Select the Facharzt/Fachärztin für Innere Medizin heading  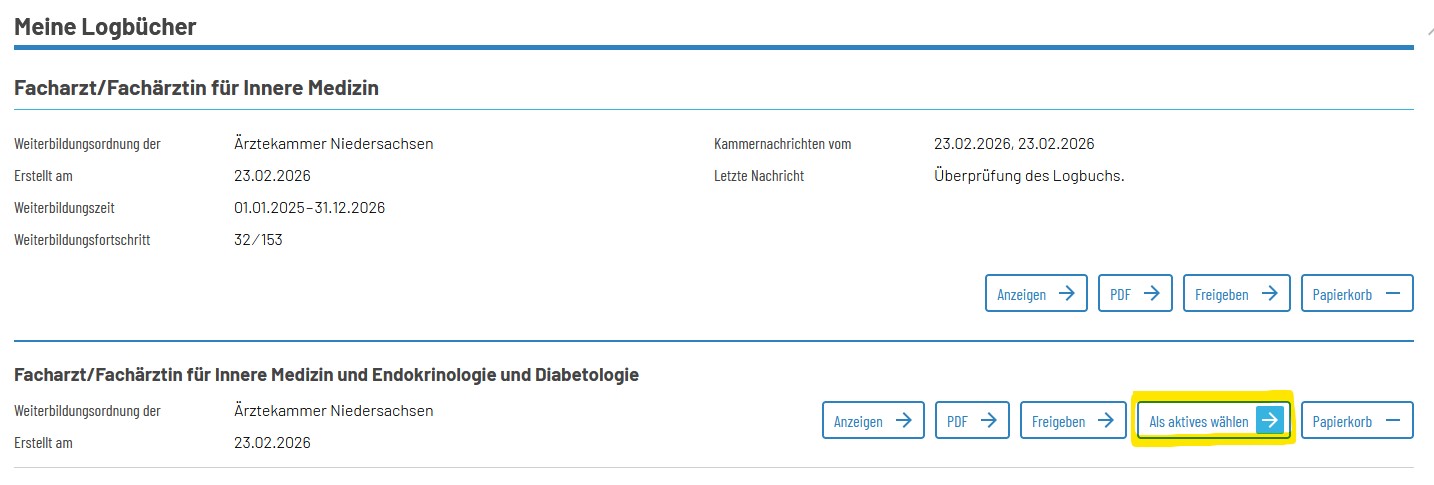pos(196,88)
